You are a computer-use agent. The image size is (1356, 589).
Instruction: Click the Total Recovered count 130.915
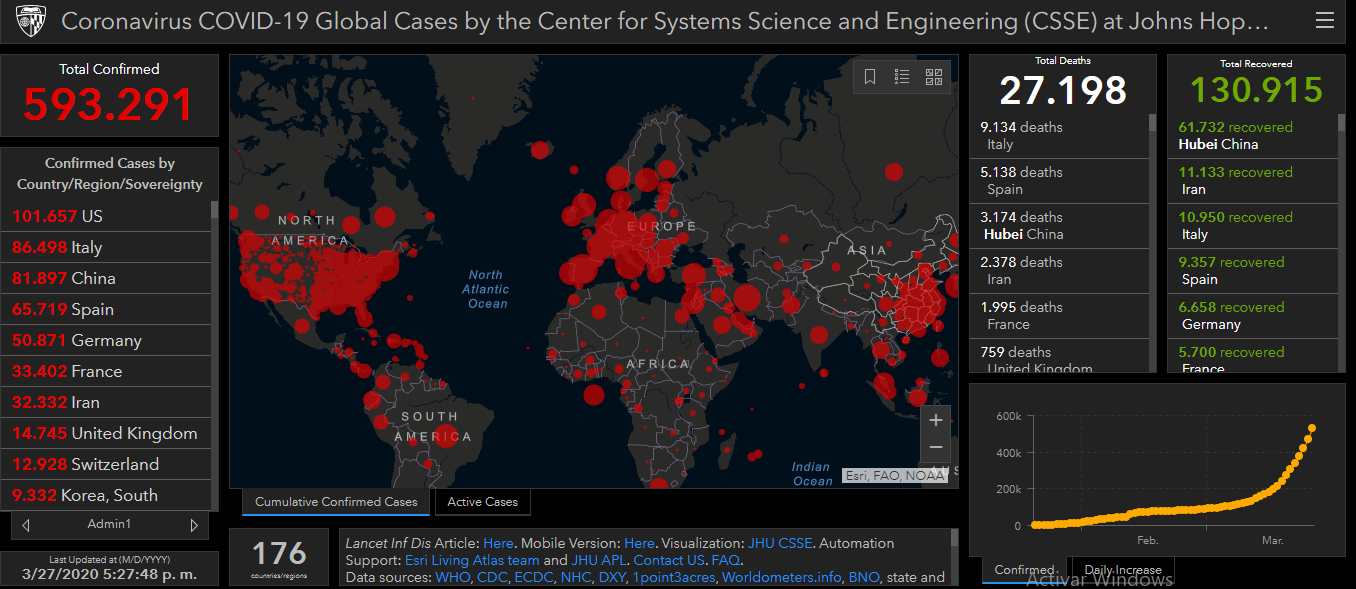pos(1256,91)
